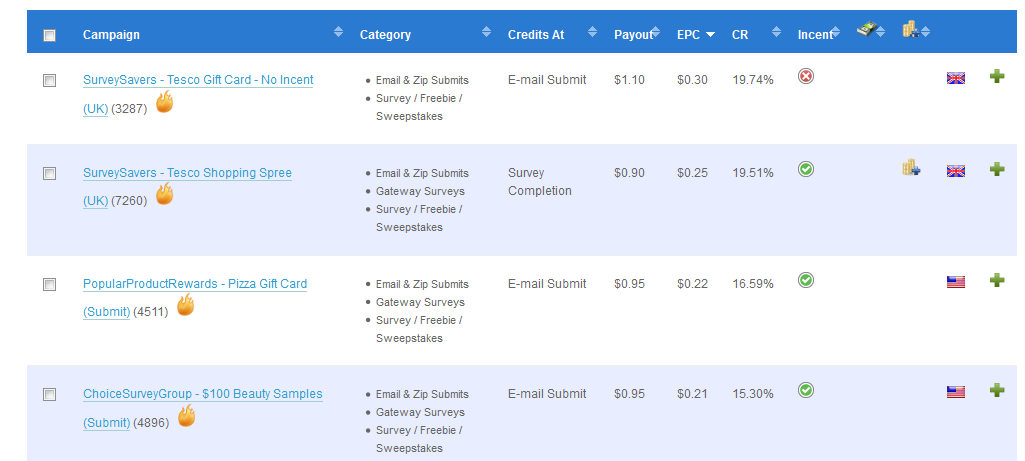Click the $0.90 payout value

630,173
